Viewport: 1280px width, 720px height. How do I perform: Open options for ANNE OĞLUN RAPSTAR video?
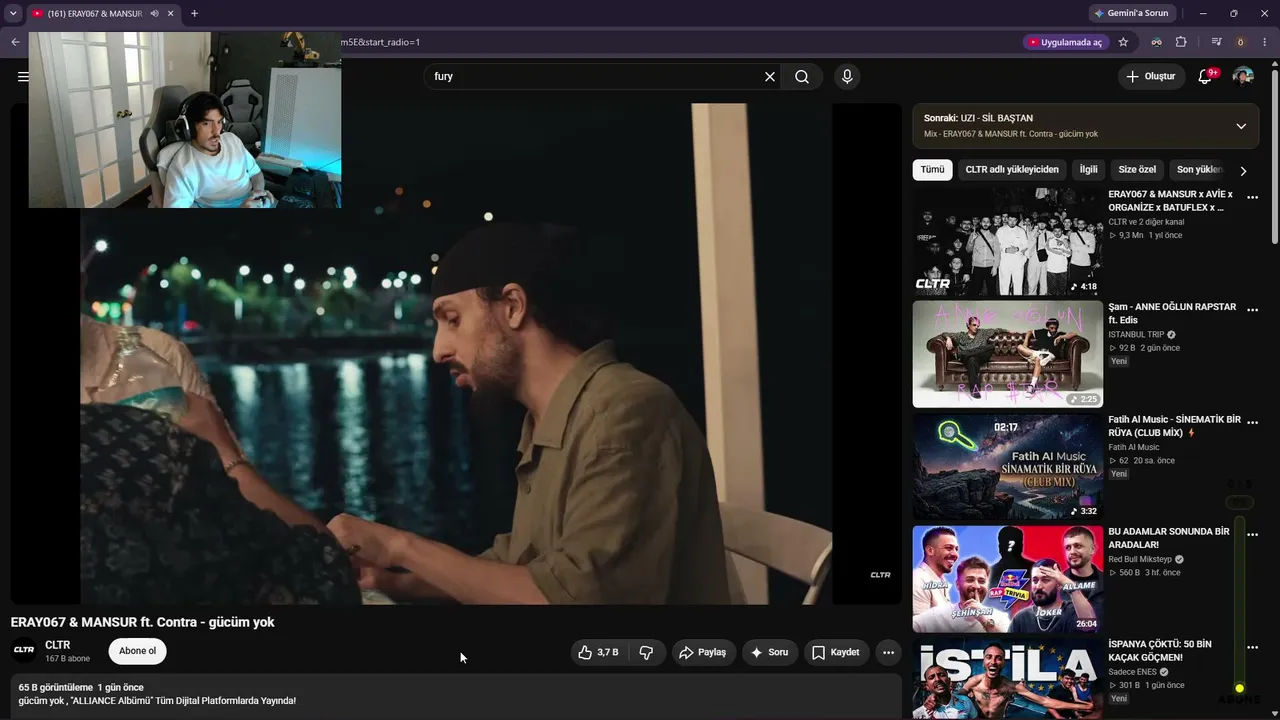1252,310
